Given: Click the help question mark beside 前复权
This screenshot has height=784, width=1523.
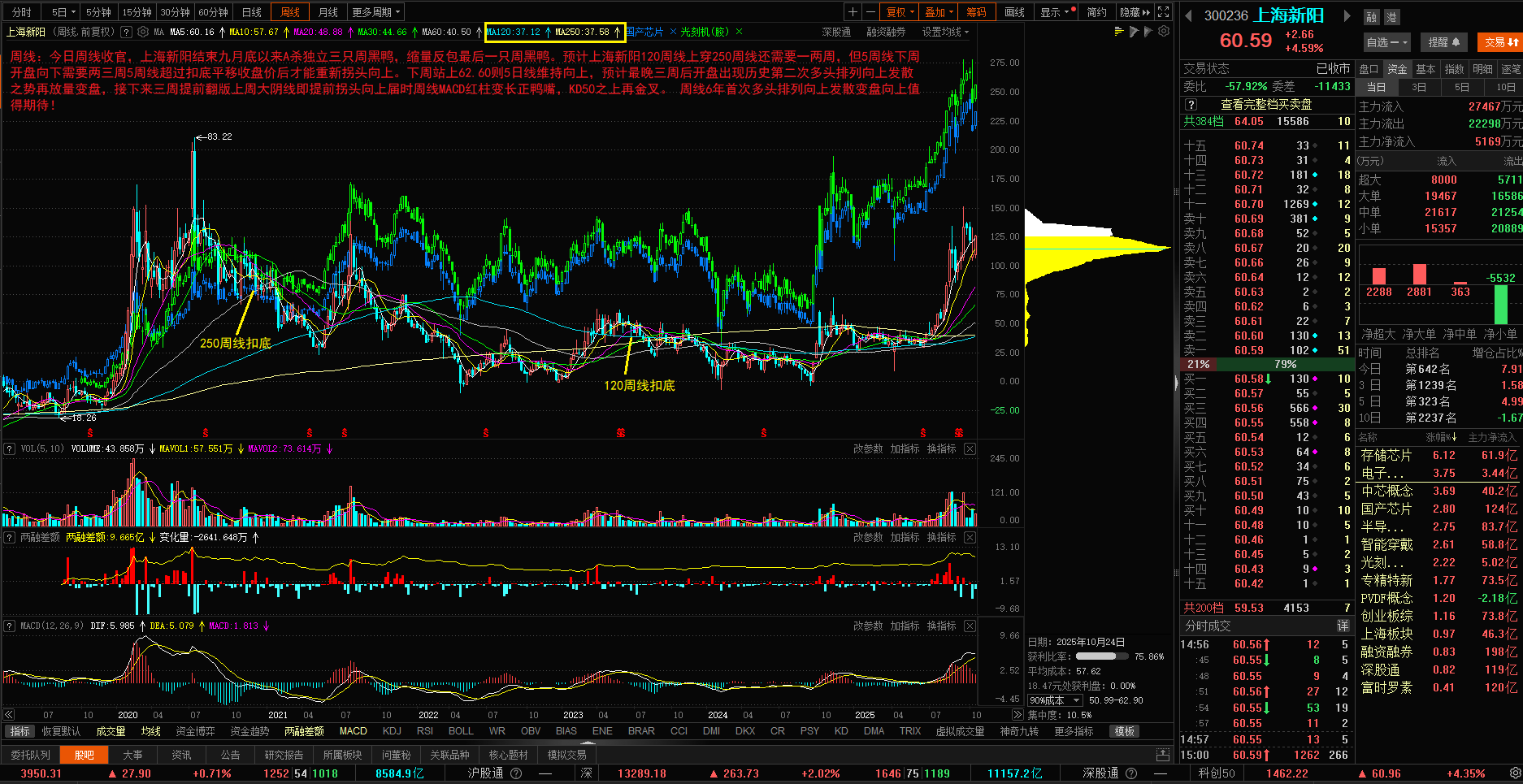Looking at the screenshot, I should click(126, 32).
